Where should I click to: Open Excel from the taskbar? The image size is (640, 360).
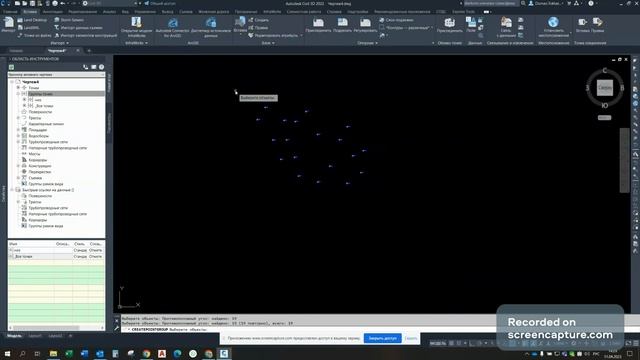pos(69,353)
